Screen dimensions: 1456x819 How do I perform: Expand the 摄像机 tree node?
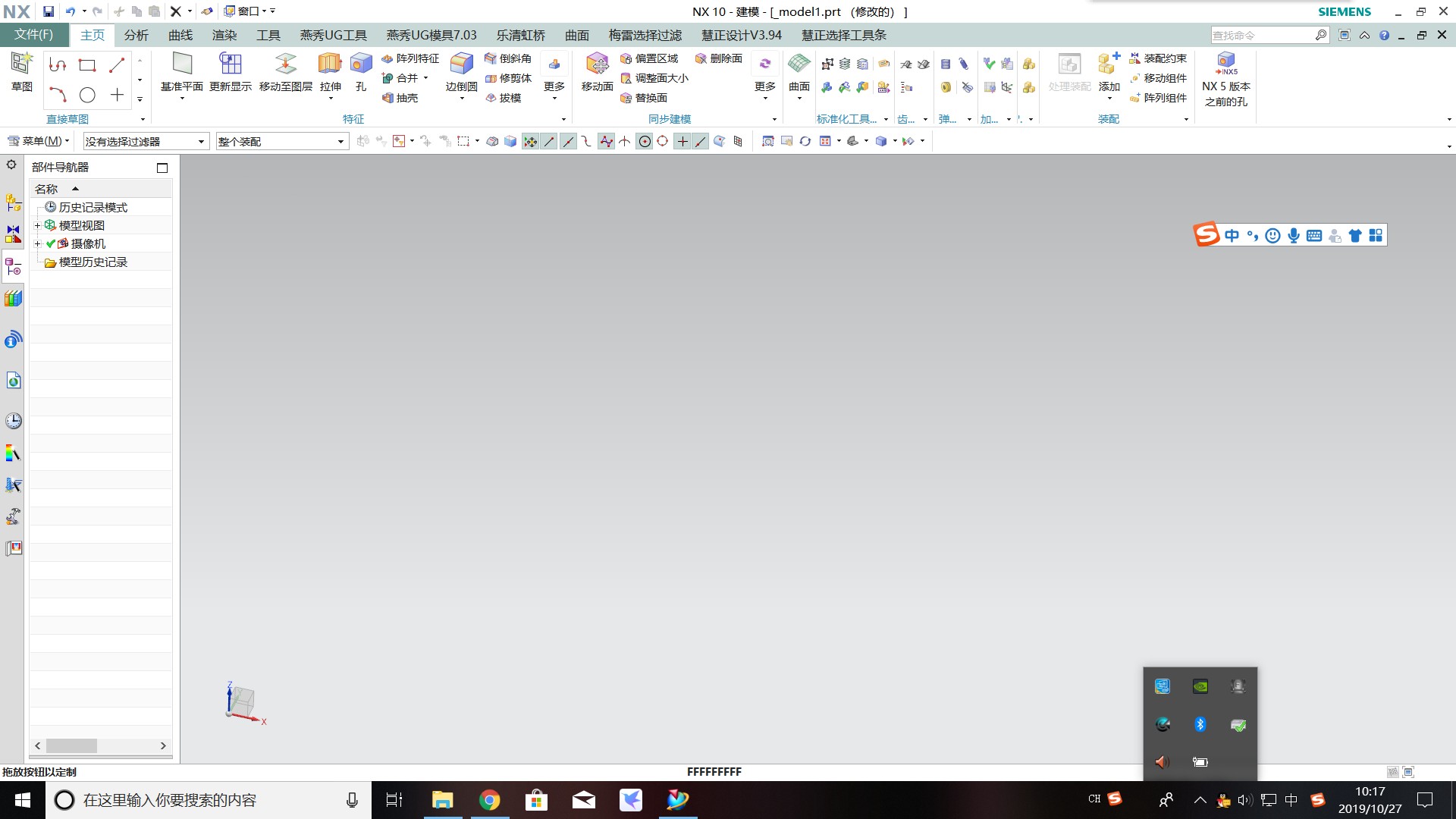37,243
